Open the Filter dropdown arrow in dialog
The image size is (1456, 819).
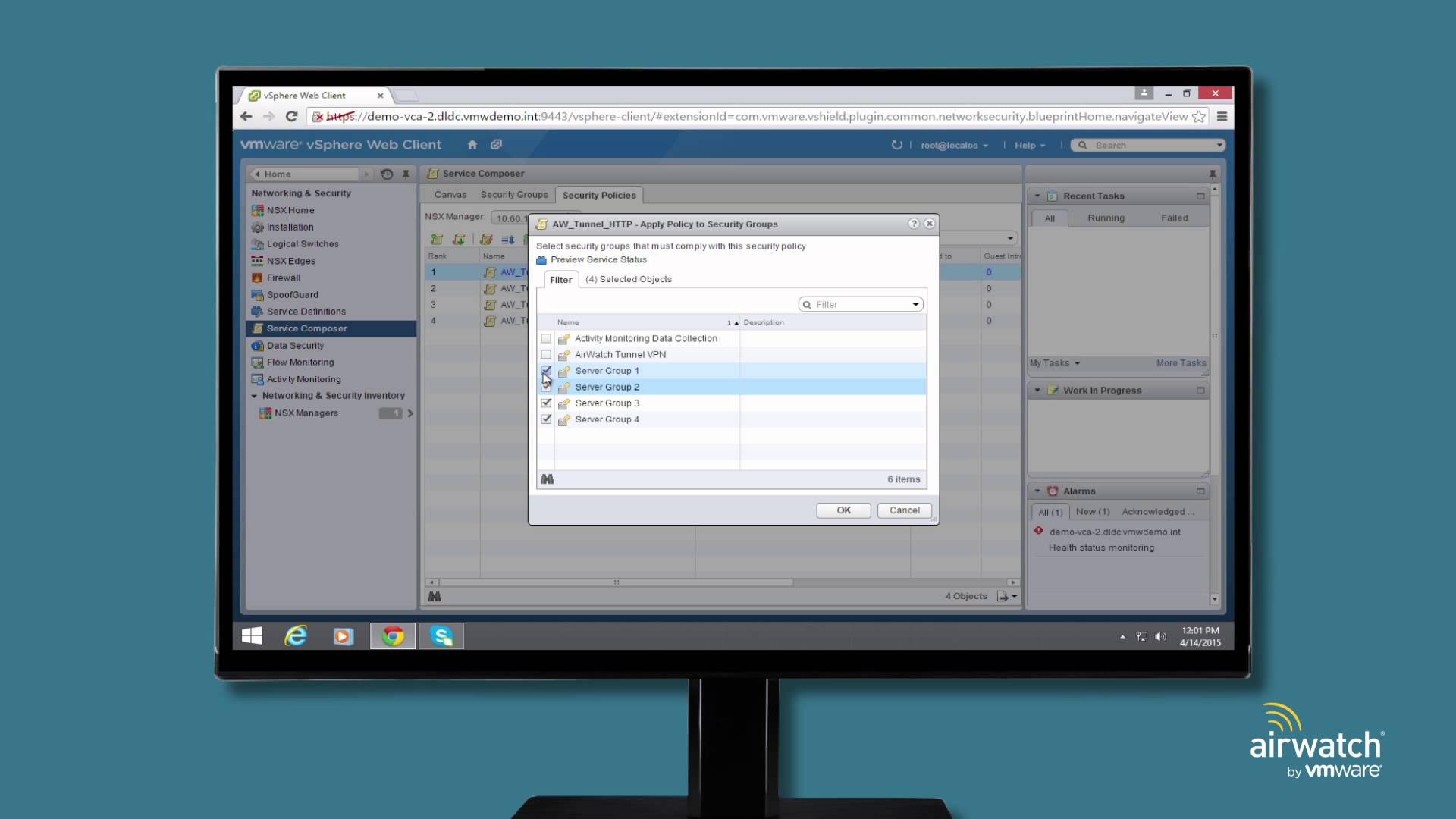[915, 305]
